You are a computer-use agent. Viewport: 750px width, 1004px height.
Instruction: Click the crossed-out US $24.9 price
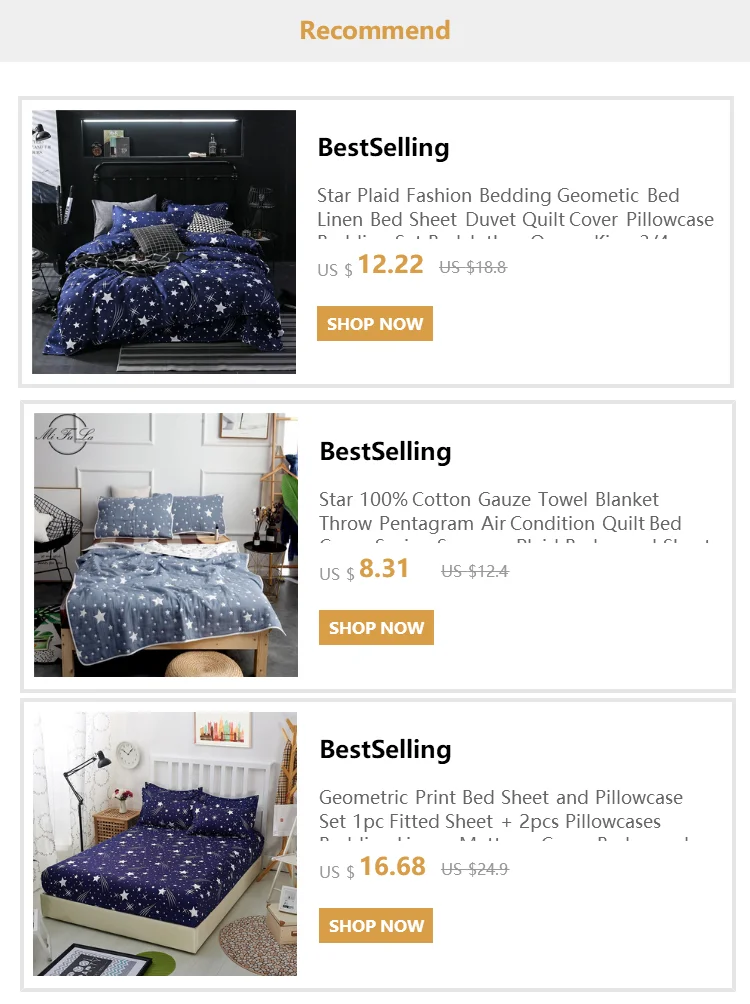pyautogui.click(x=475, y=869)
